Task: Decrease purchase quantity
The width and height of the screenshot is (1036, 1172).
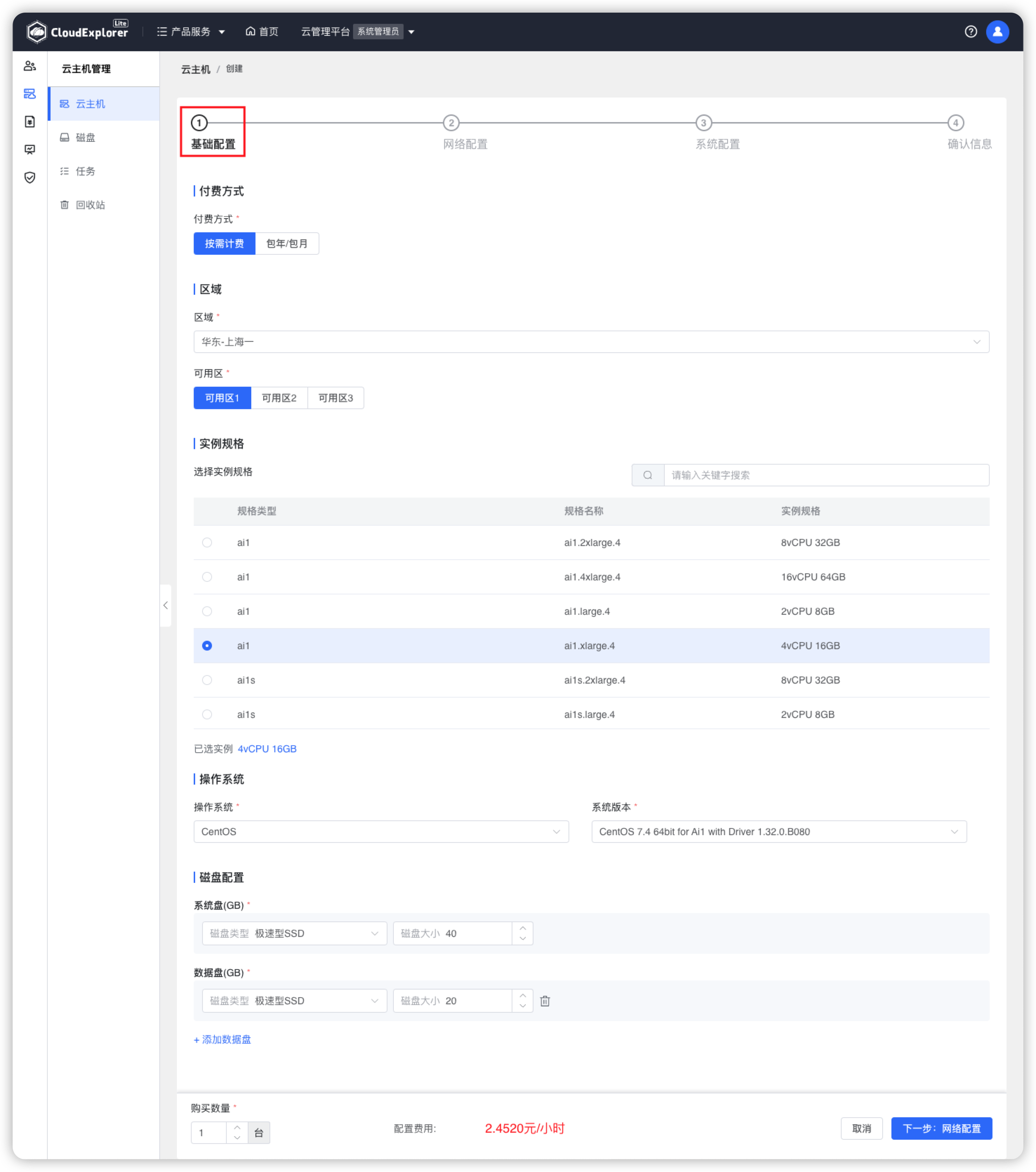Action: (237, 1138)
